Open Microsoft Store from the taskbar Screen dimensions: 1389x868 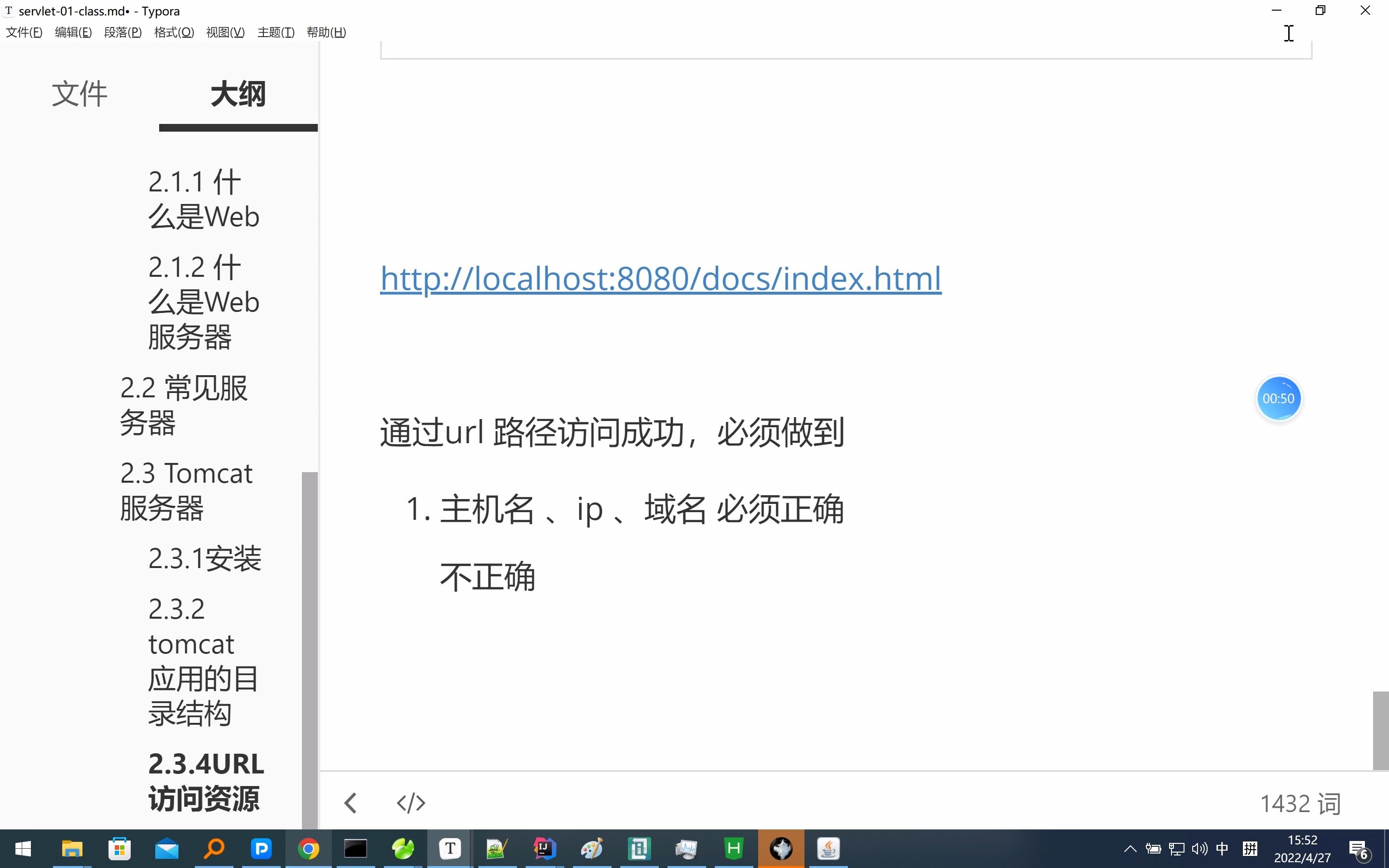[x=120, y=849]
